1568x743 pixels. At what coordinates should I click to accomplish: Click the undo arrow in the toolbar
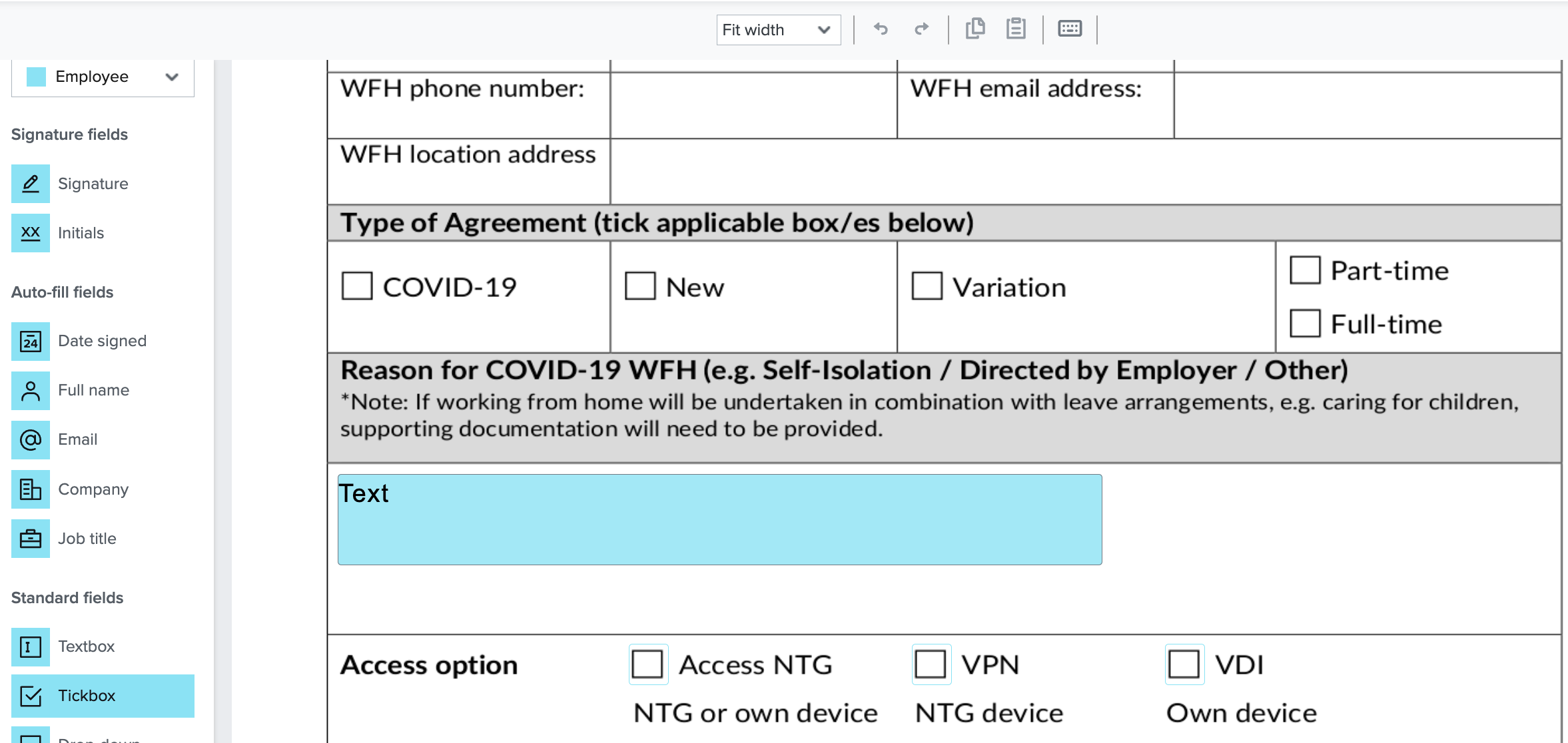(881, 29)
